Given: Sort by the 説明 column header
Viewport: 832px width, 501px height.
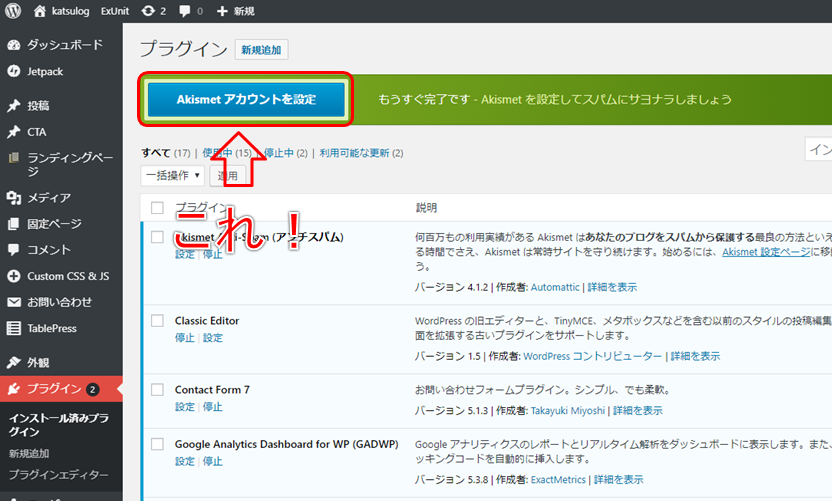Looking at the screenshot, I should (x=426, y=208).
